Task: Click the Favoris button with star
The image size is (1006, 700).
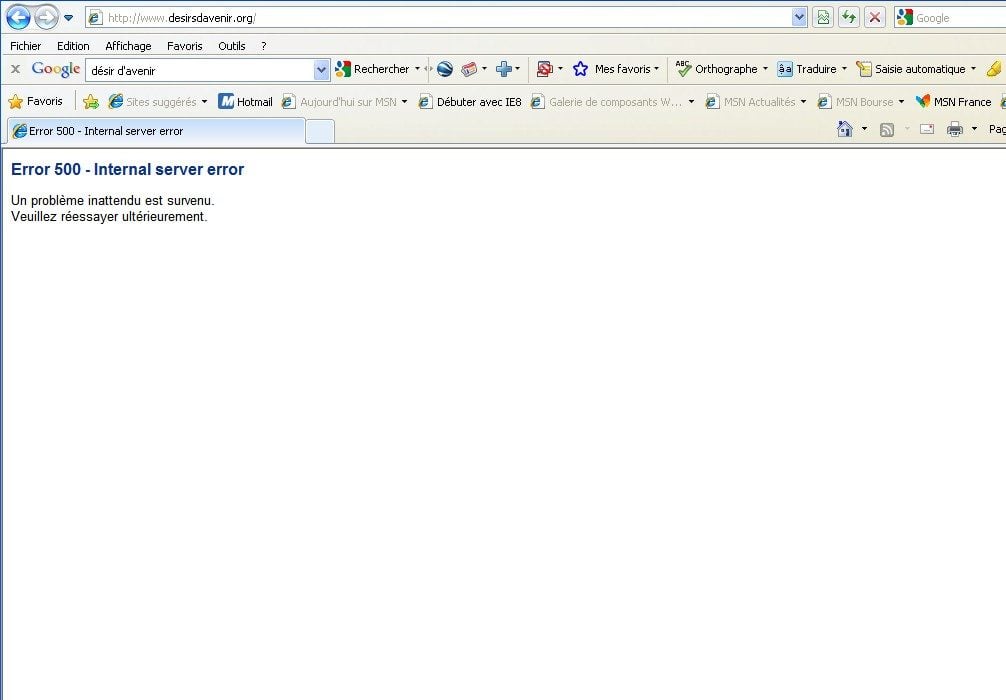Action: (36, 101)
